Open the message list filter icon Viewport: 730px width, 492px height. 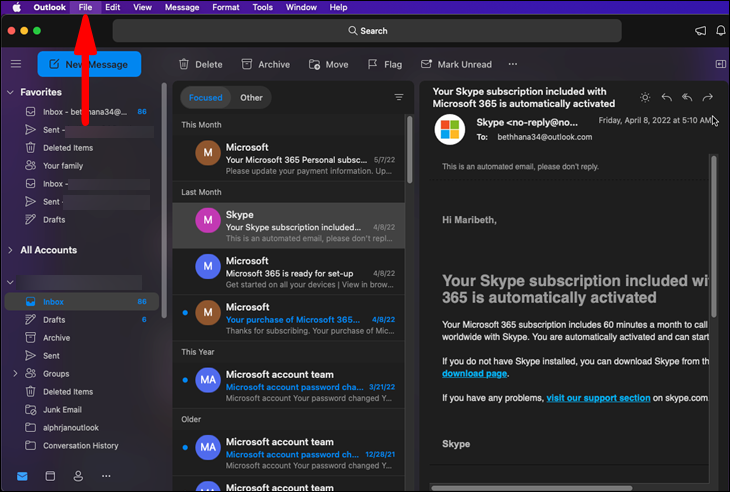[399, 98]
